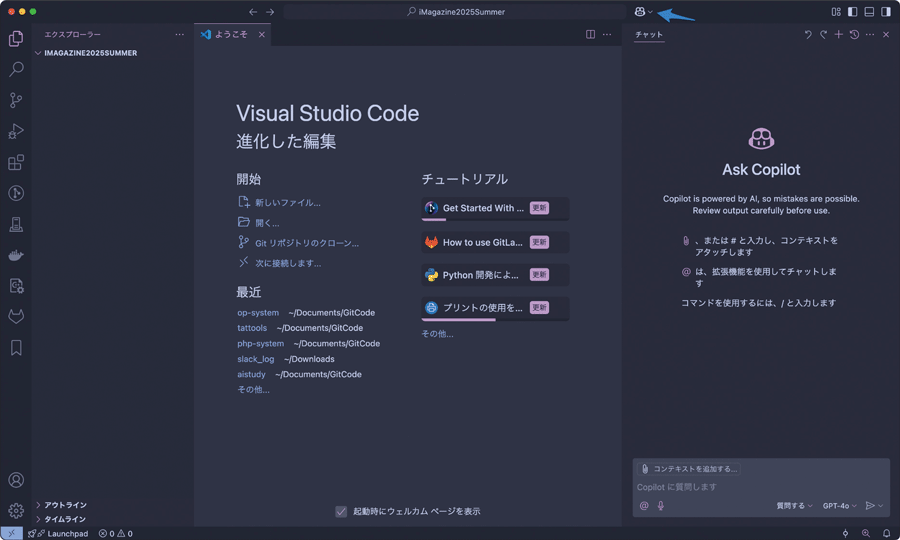This screenshot has height=540, width=900.
Task: Customize layout icon in title bar
Action: pos(836,11)
